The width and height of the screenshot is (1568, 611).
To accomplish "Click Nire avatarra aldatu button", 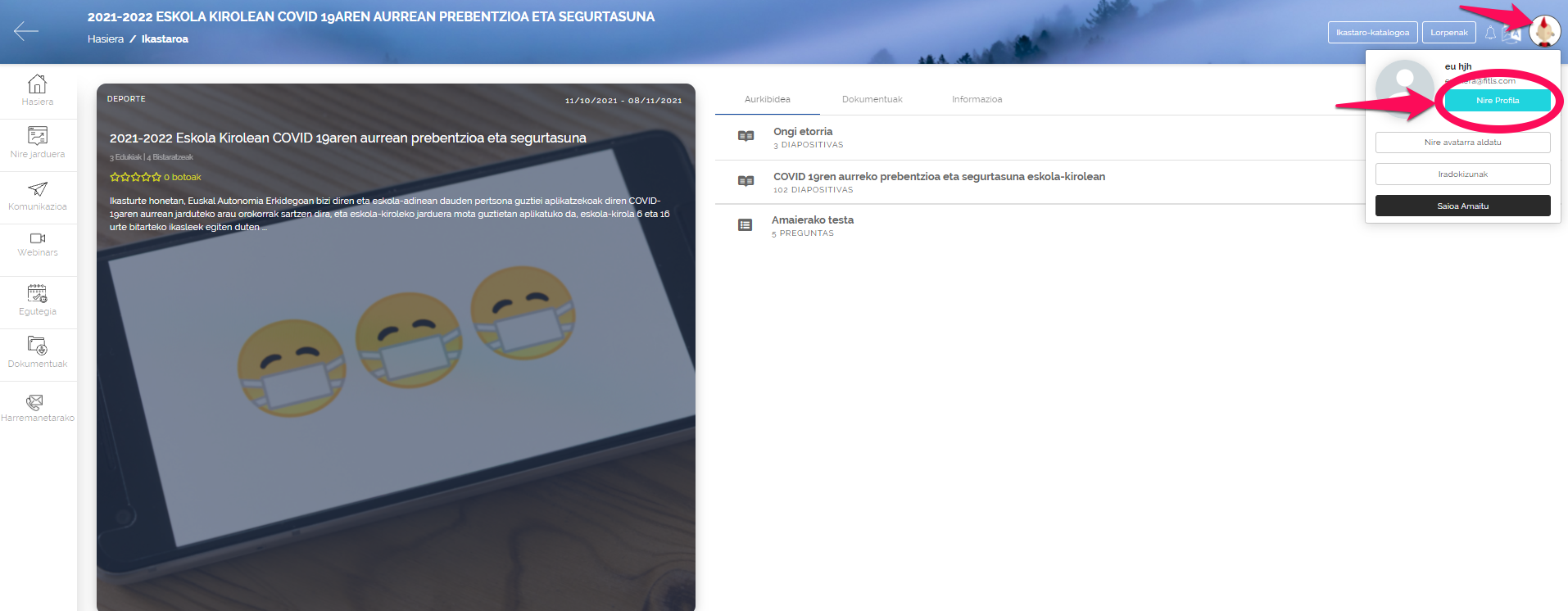I will point(1462,143).
